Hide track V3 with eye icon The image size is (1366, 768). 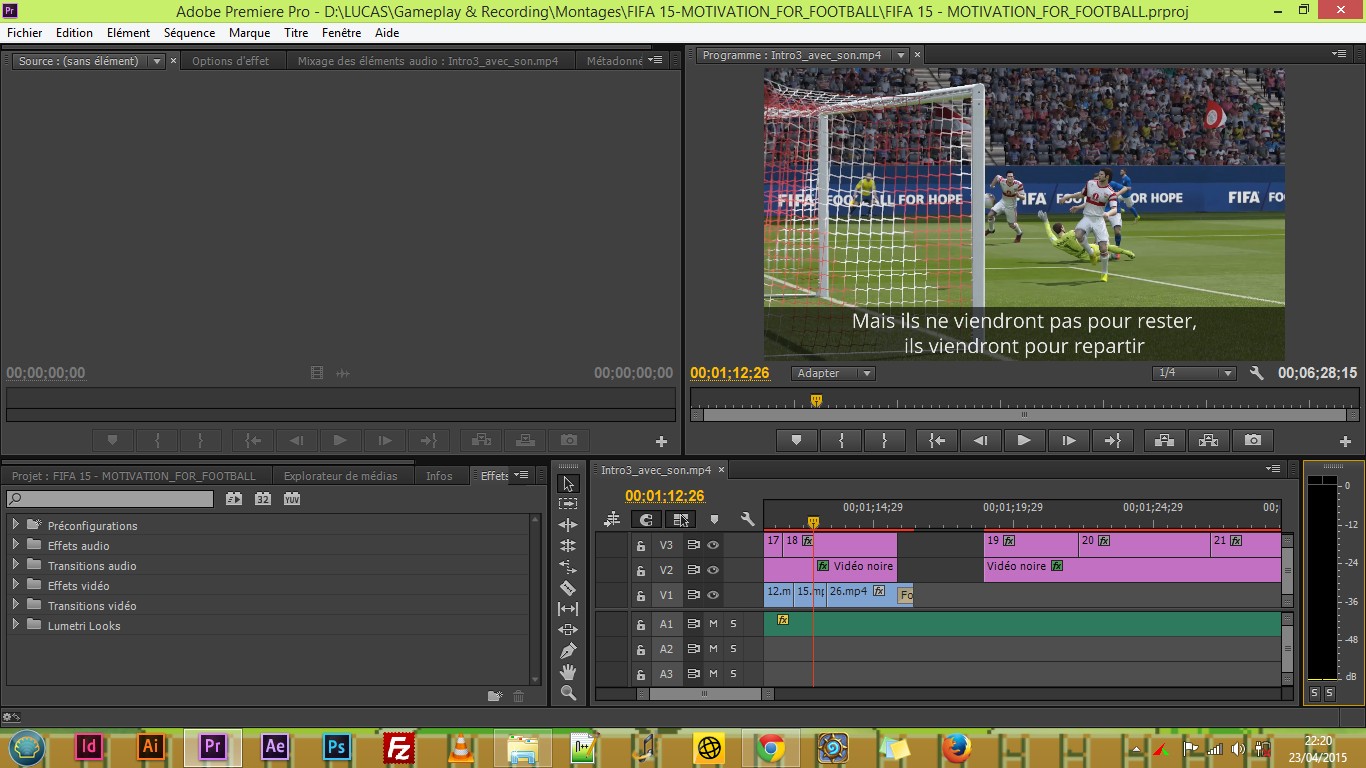(713, 545)
